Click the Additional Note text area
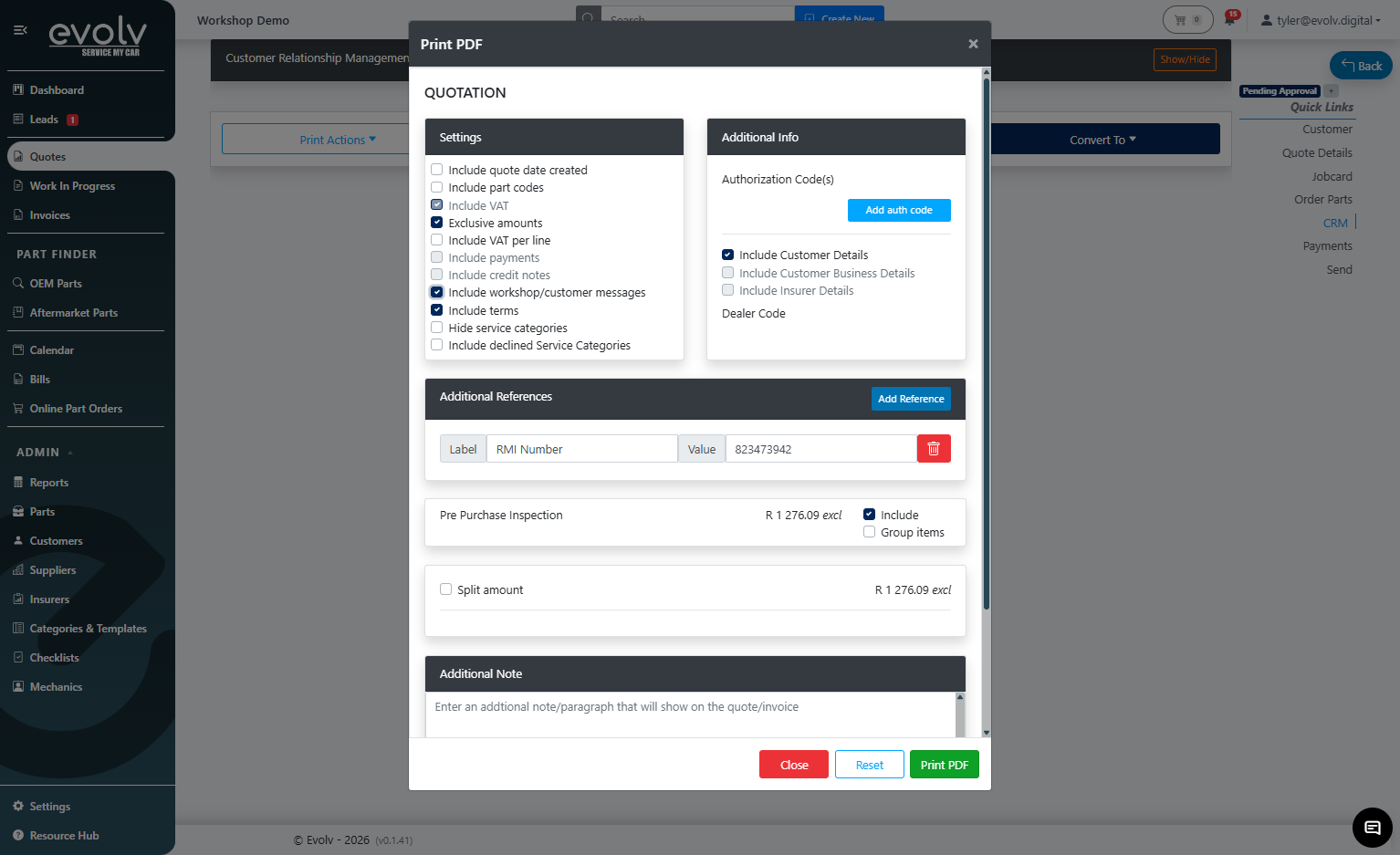Screen dimensions: 1400x855 690,714
